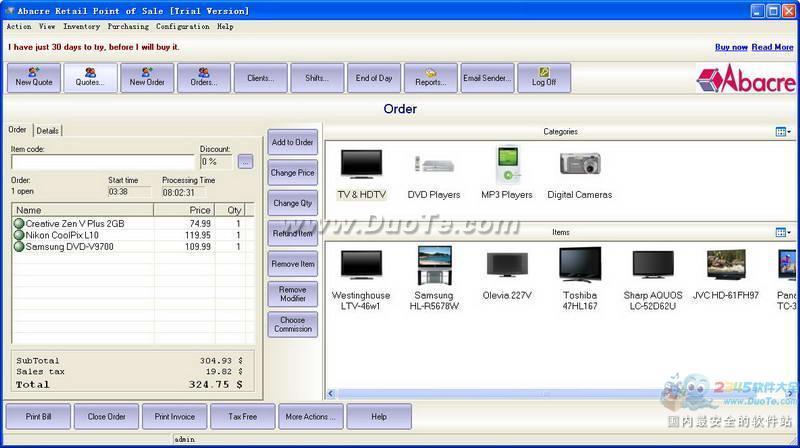Open the View menu
The width and height of the screenshot is (800, 448).
point(47,26)
